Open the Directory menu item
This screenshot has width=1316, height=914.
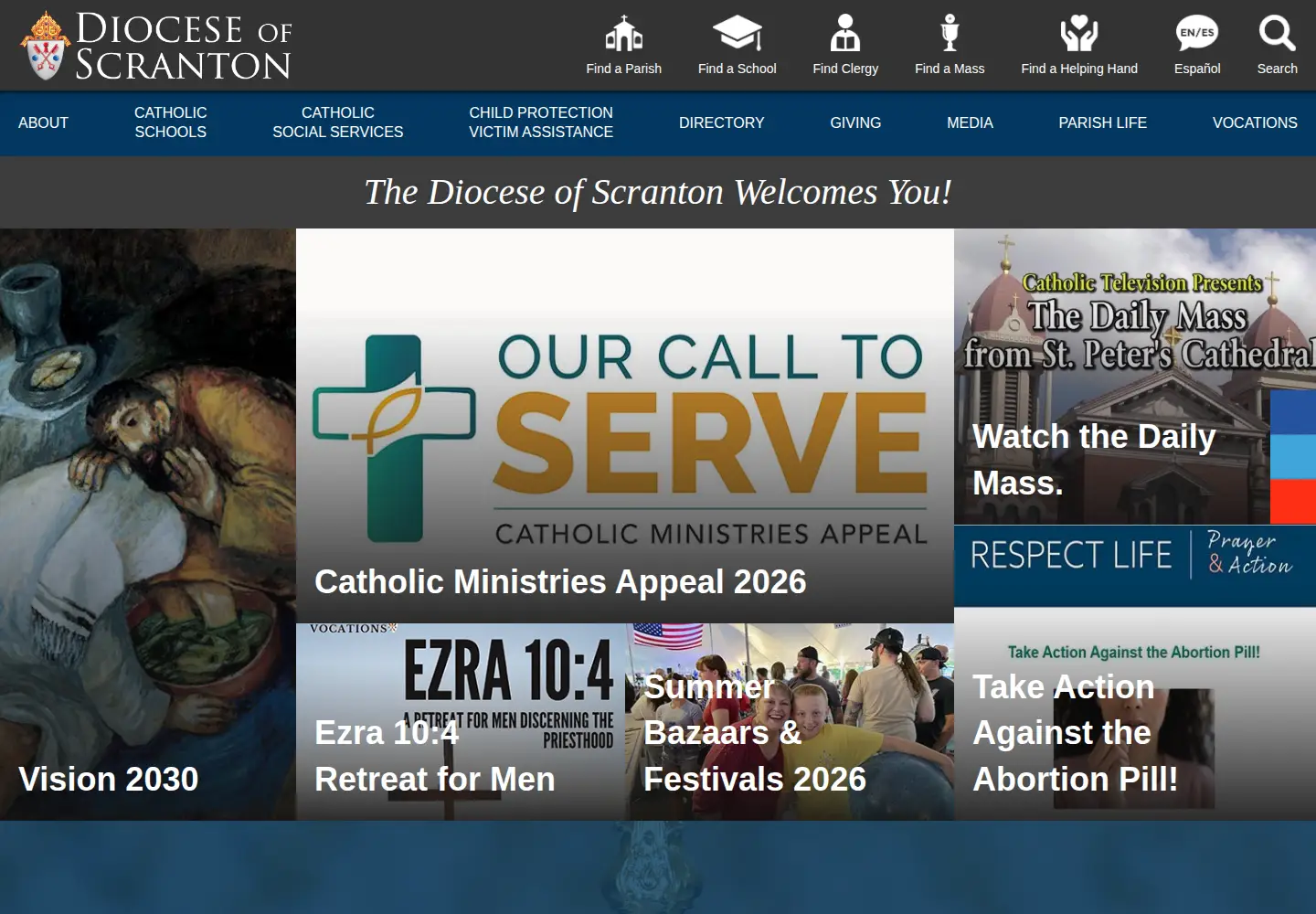[x=722, y=122]
